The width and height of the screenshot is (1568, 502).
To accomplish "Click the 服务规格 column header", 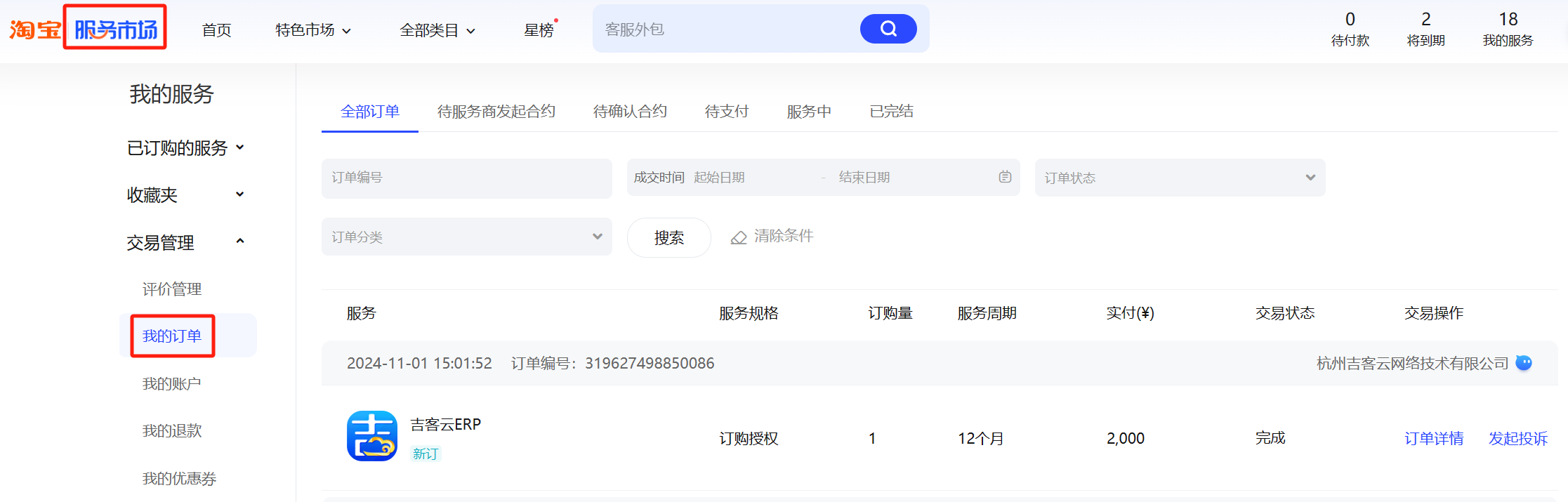I will 749,313.
